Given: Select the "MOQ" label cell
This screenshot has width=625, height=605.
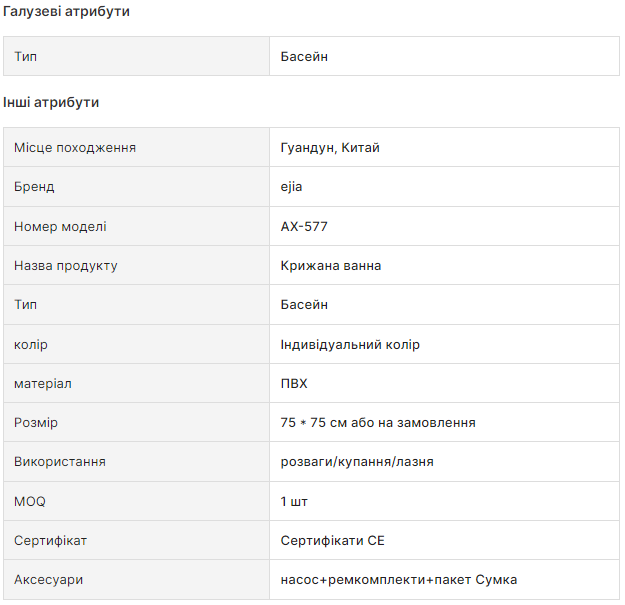Looking at the screenshot, I should (30, 501).
